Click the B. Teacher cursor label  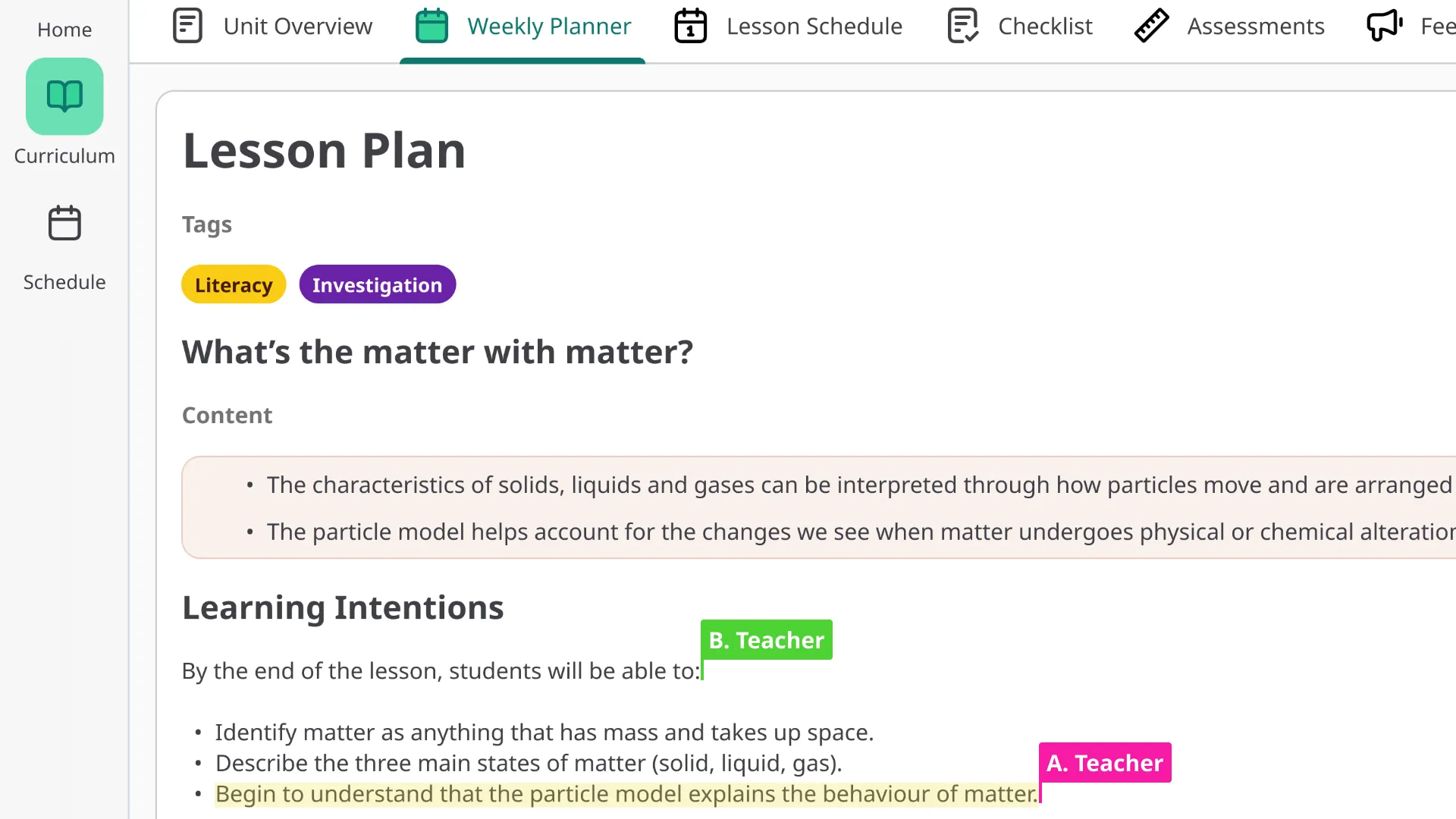tap(766, 640)
